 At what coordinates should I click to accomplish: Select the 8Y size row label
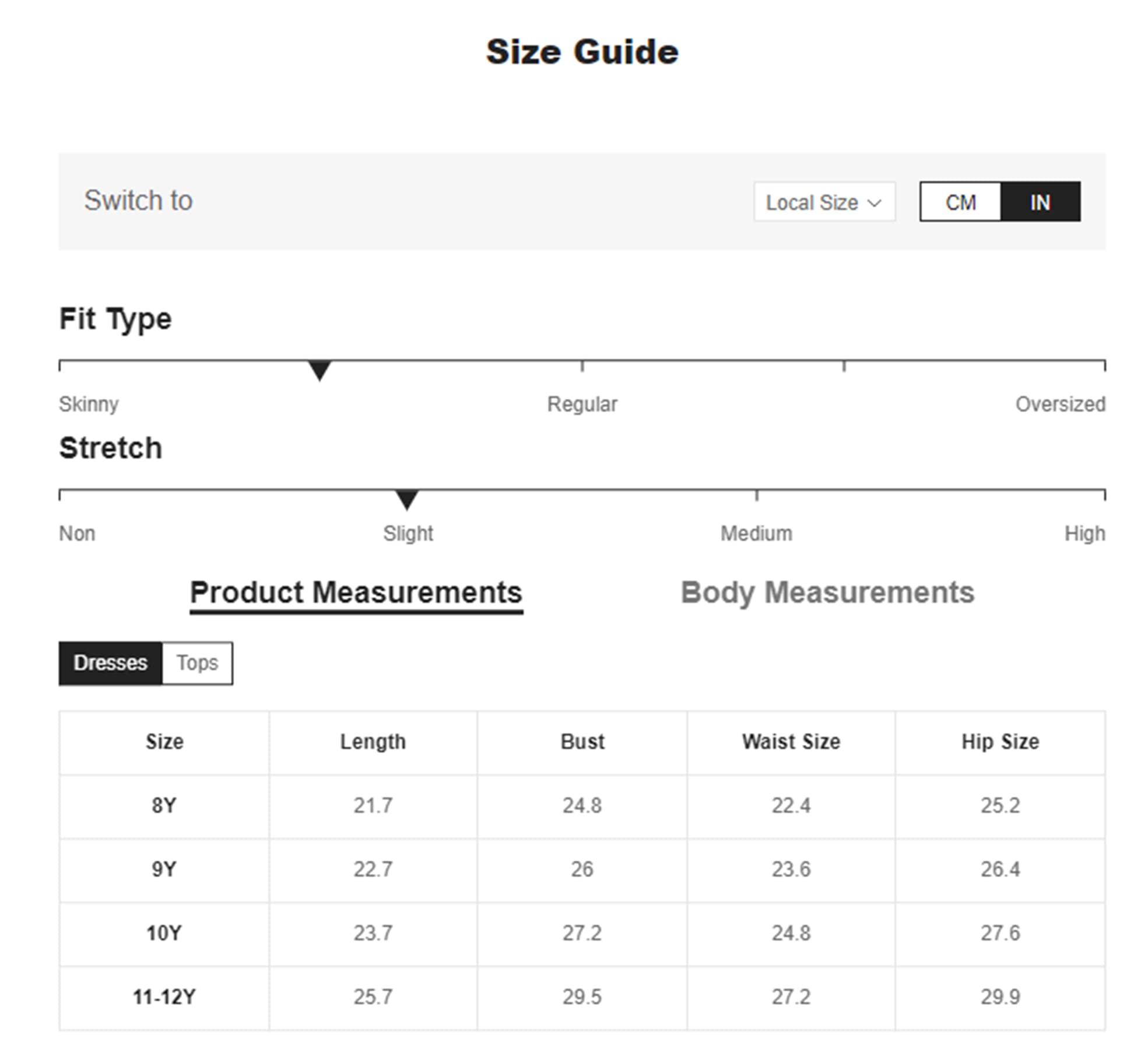[x=164, y=805]
